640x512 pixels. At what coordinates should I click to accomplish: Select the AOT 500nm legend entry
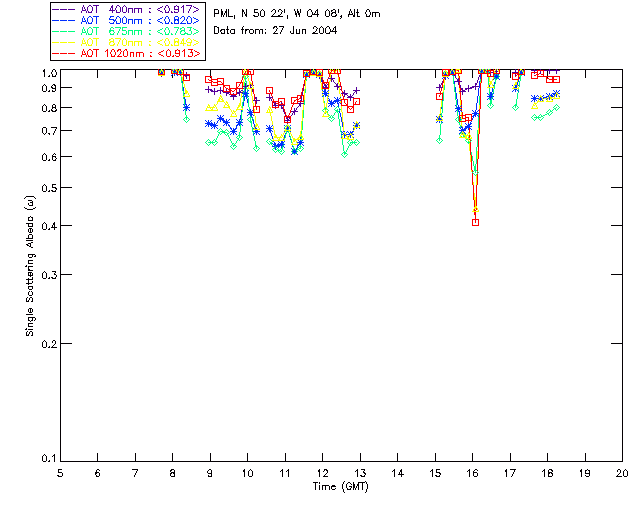(x=127, y=20)
